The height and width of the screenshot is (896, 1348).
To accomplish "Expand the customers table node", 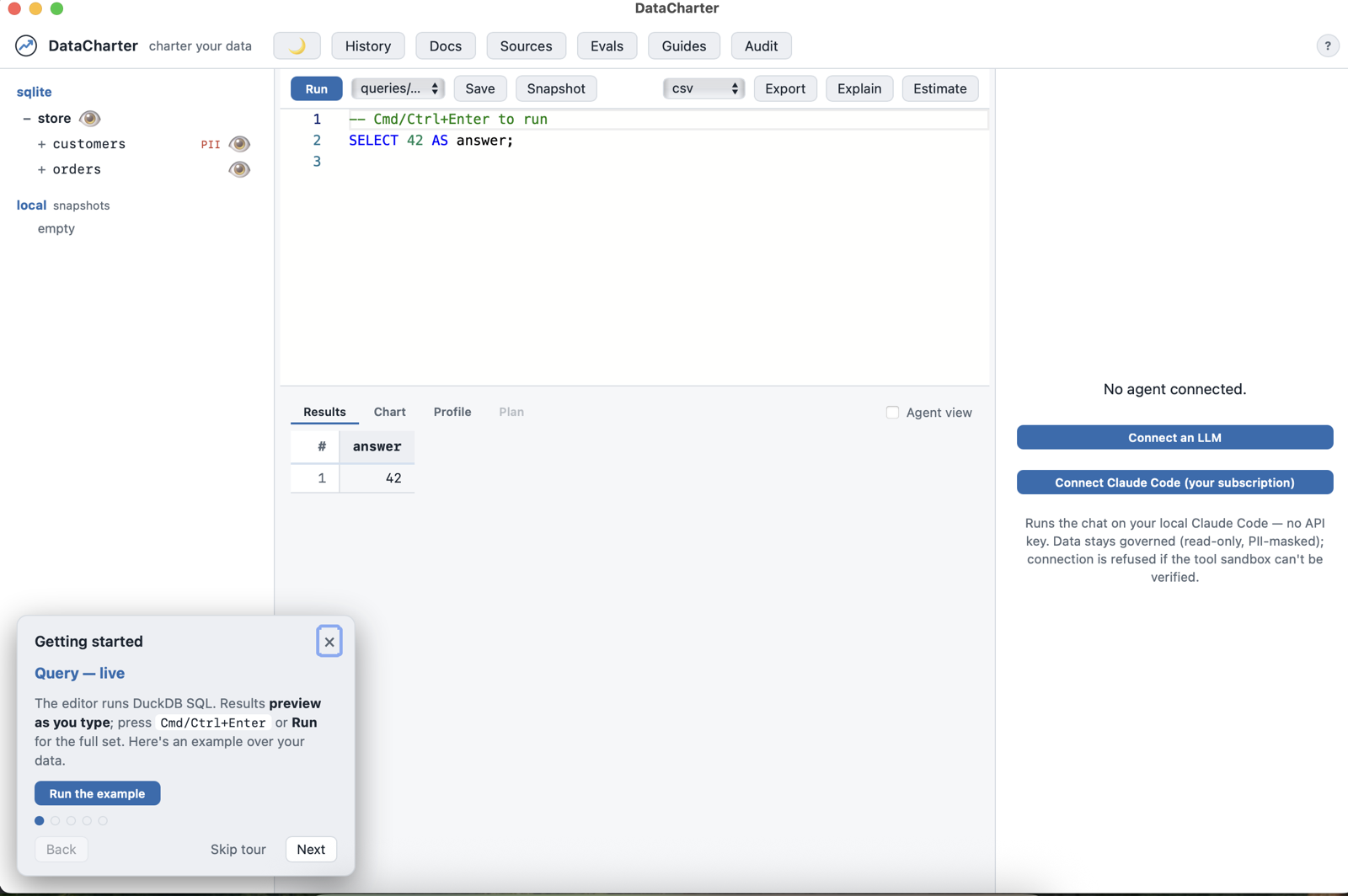I will (41, 144).
